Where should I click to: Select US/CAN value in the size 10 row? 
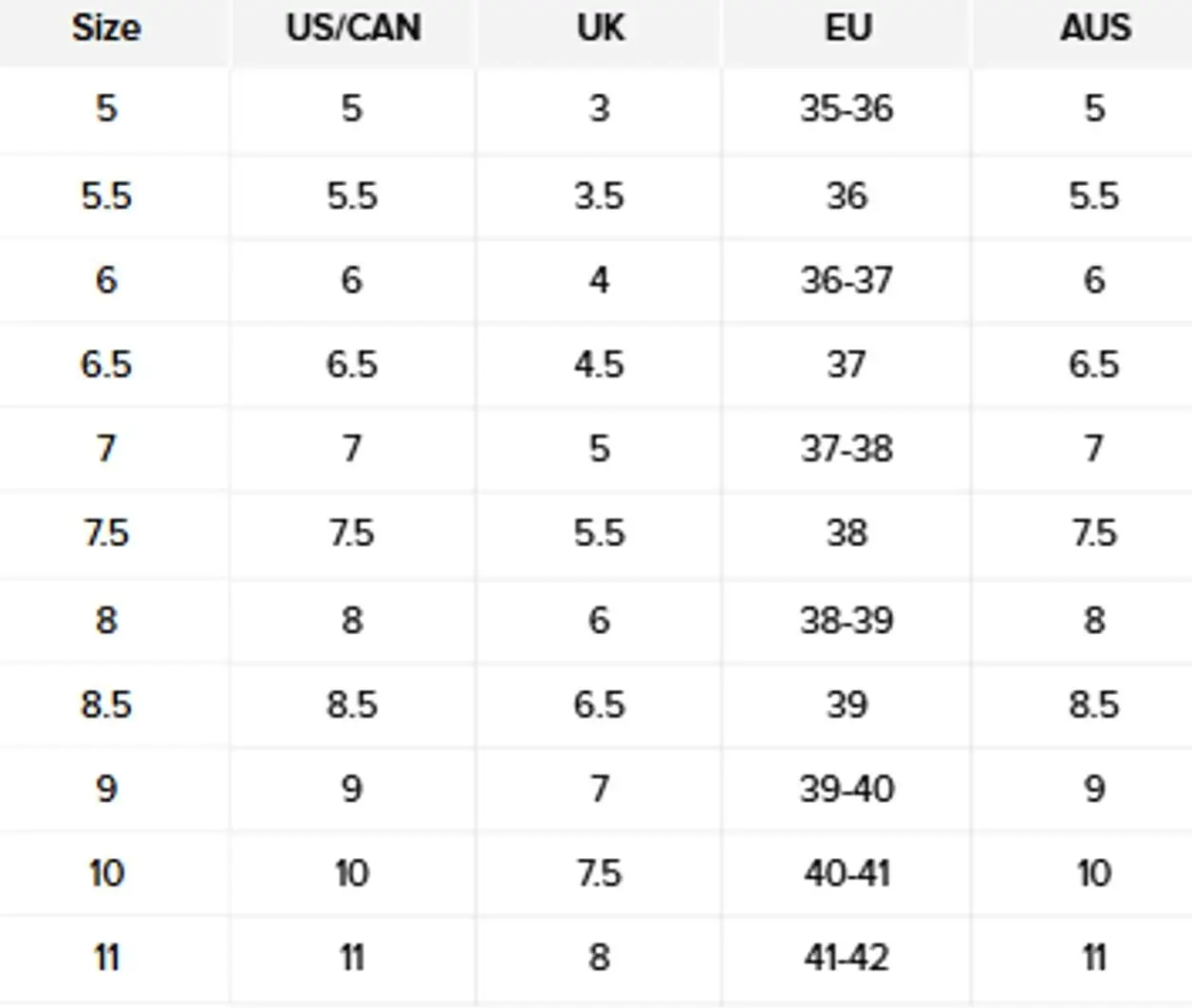coord(352,872)
